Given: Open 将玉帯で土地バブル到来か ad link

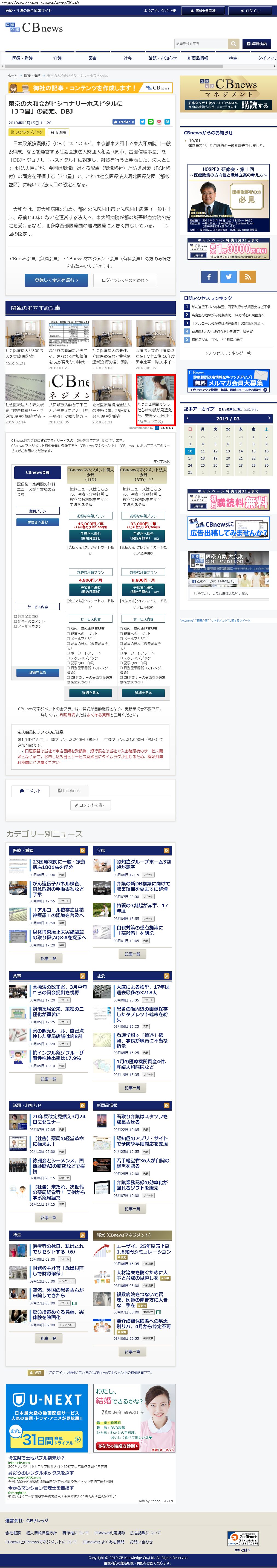Looking at the screenshot, I should point(36,1458).
